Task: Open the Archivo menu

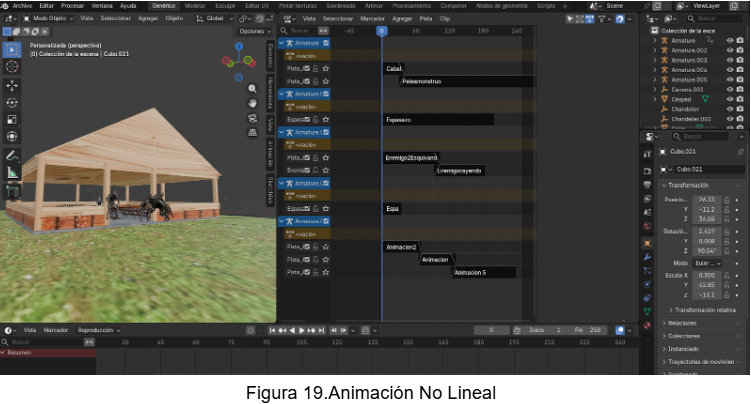Action: (22, 6)
